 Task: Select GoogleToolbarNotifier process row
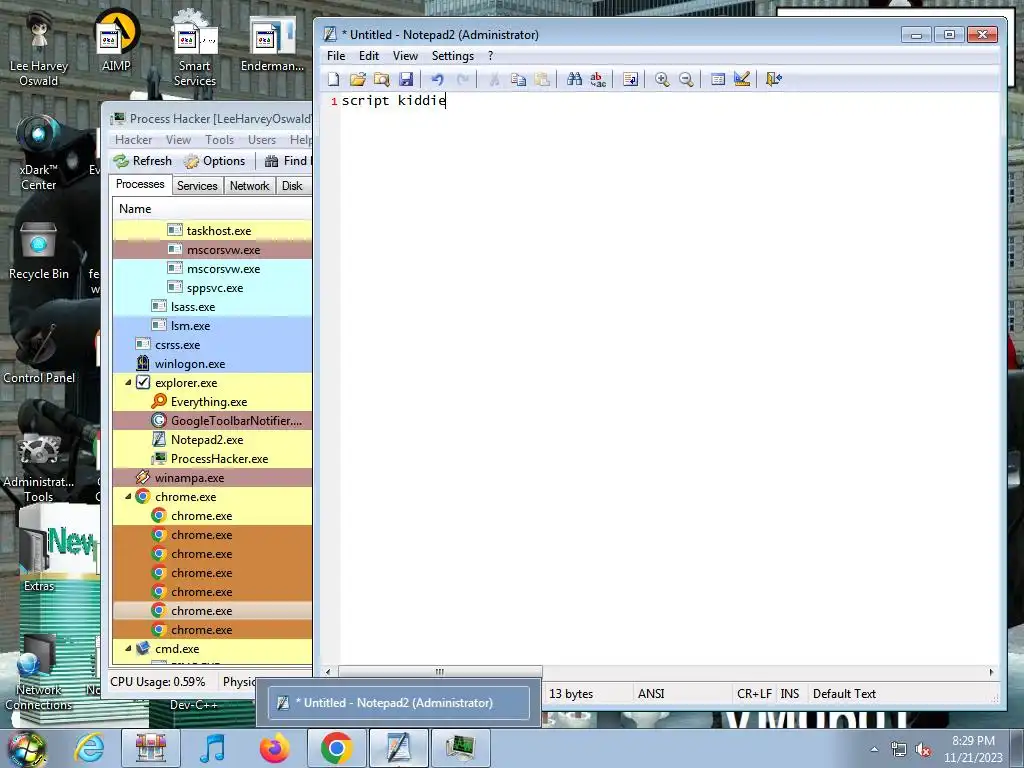[212, 421]
